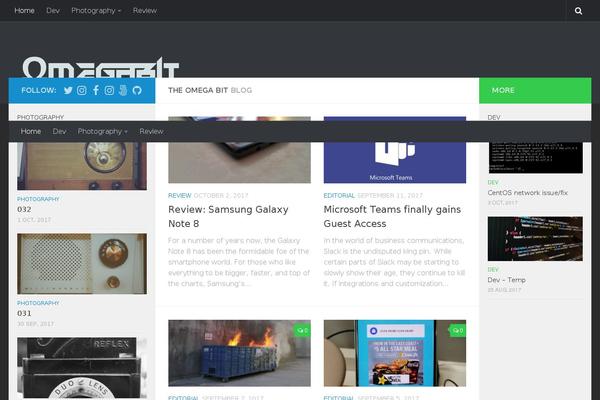Select Home in the sticky nav bar
Image resolution: width=600 pixels, height=400 pixels.
point(31,131)
